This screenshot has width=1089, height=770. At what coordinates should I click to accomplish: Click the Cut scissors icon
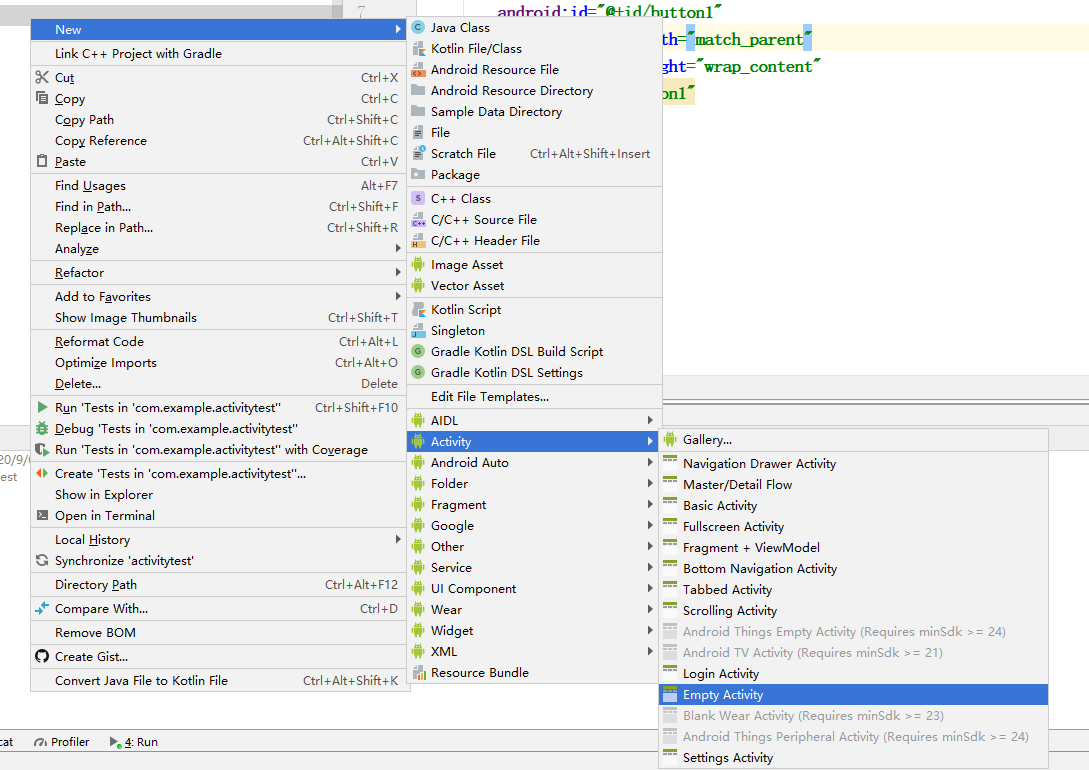click(x=42, y=78)
